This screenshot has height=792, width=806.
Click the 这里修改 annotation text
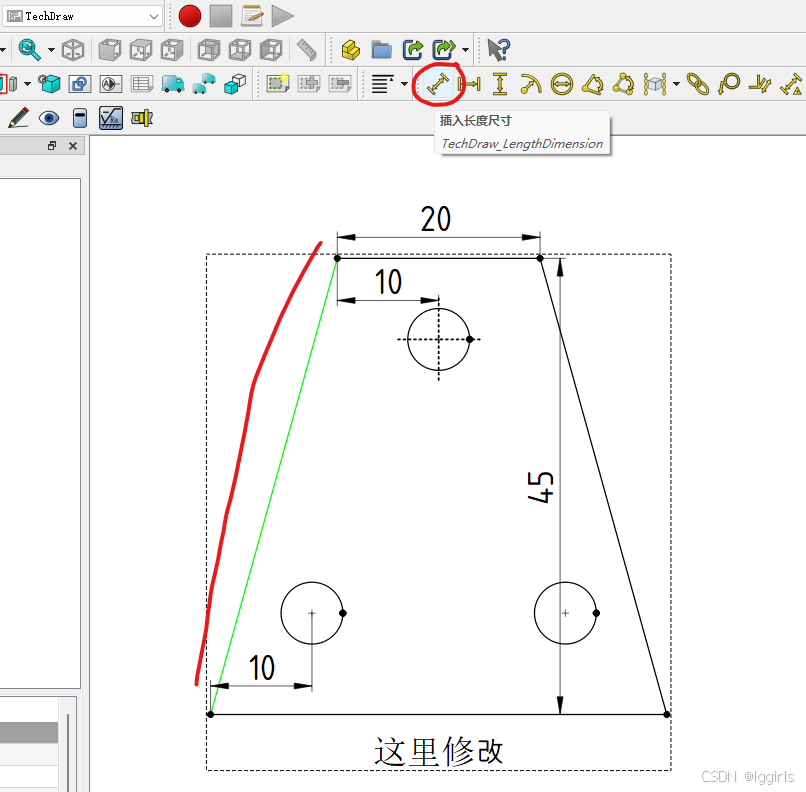point(438,751)
